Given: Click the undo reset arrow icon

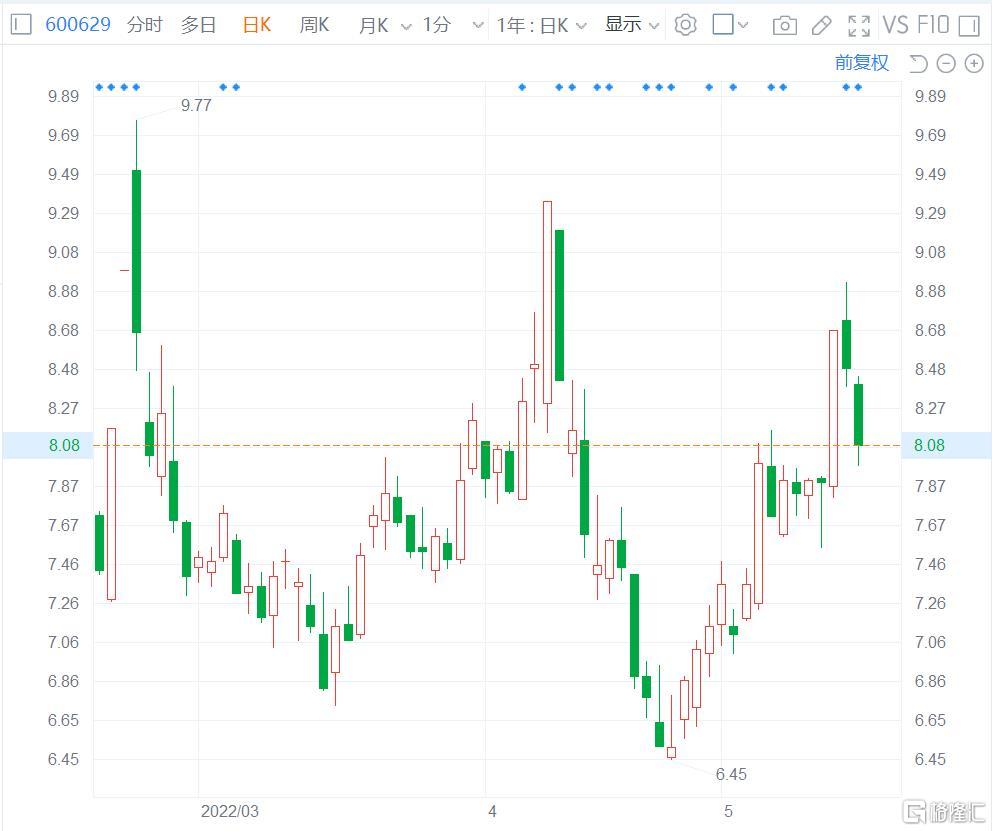Looking at the screenshot, I should point(918,63).
